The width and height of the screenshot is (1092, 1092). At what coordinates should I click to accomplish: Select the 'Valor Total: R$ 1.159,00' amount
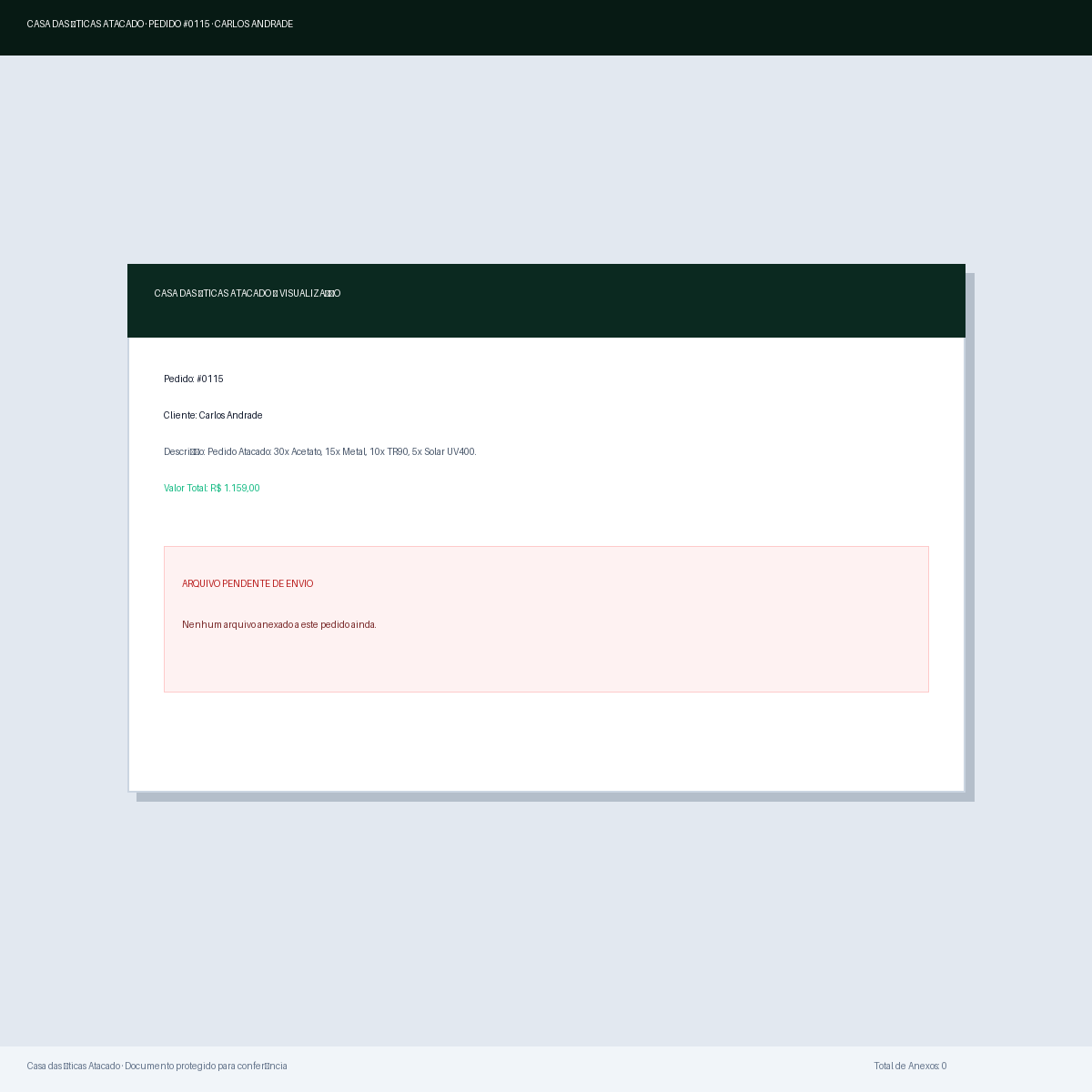pos(212,489)
